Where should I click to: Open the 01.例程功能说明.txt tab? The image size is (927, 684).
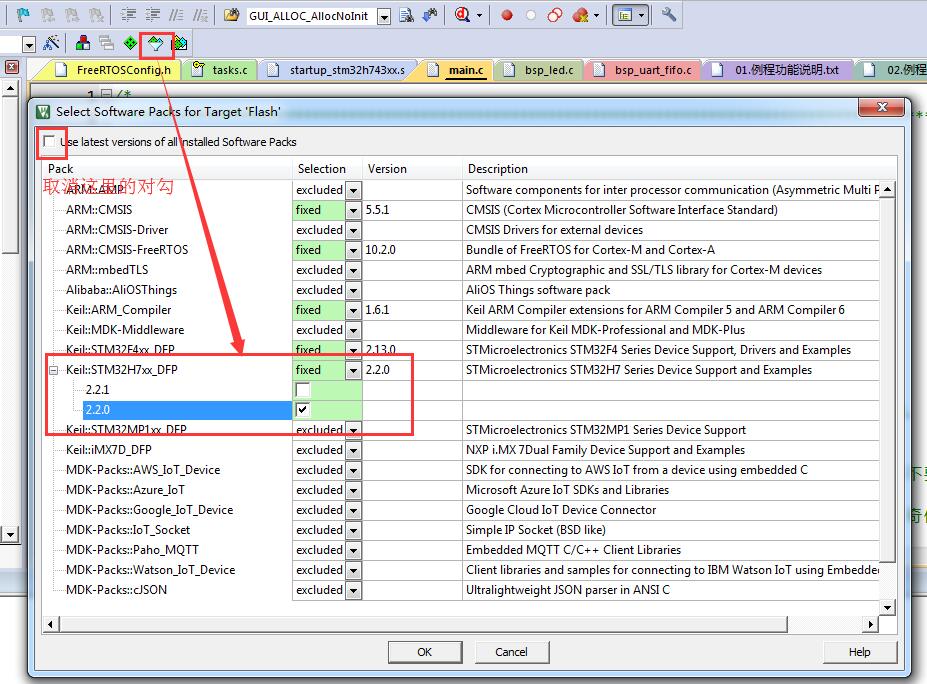pos(779,70)
